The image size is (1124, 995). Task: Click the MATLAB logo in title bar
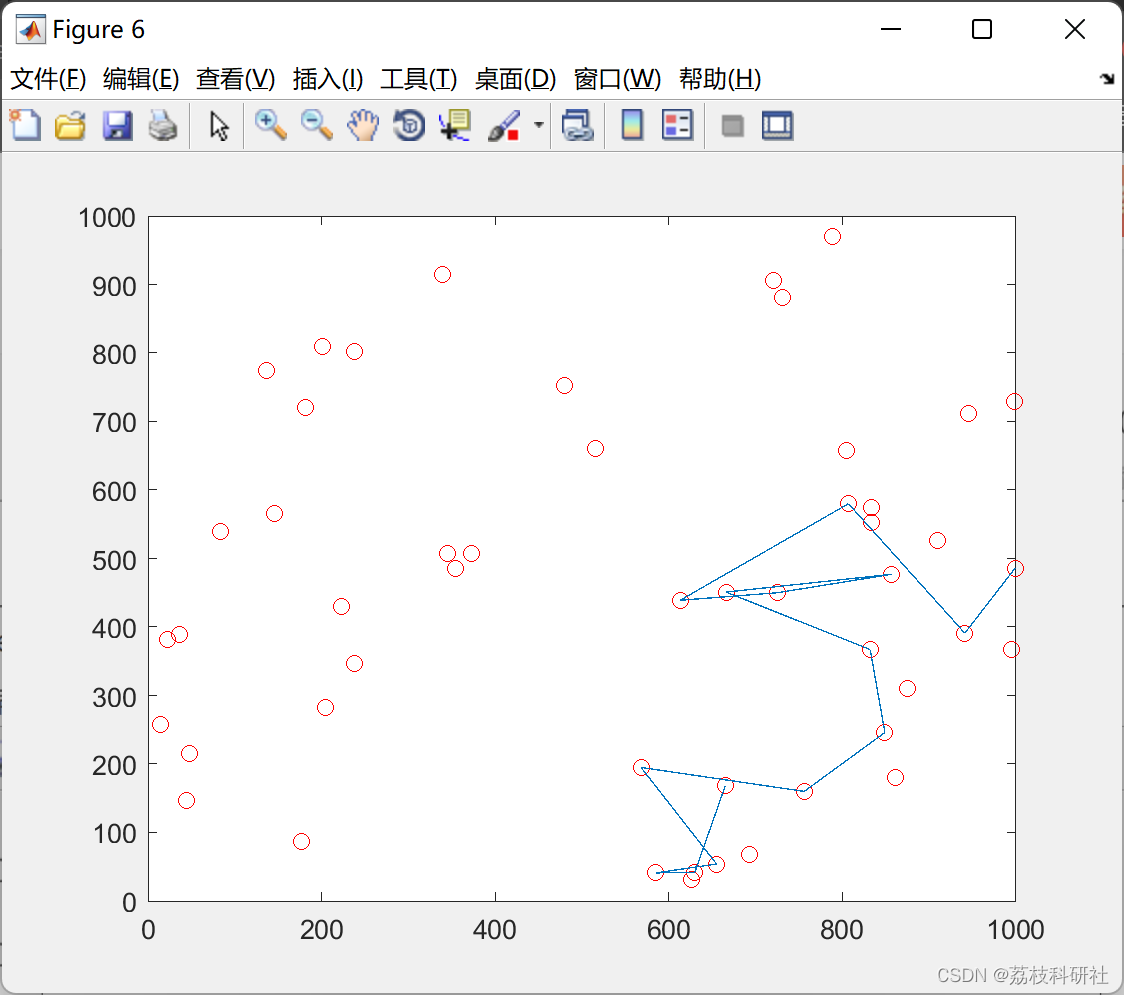coord(31,29)
